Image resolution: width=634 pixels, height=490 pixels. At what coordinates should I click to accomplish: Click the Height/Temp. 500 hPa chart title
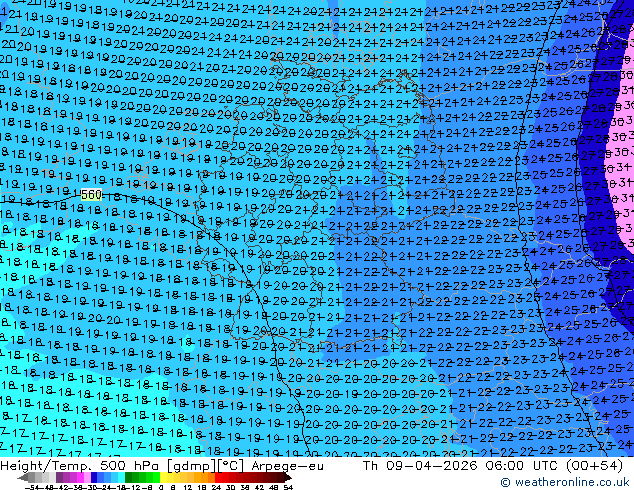(x=80, y=466)
